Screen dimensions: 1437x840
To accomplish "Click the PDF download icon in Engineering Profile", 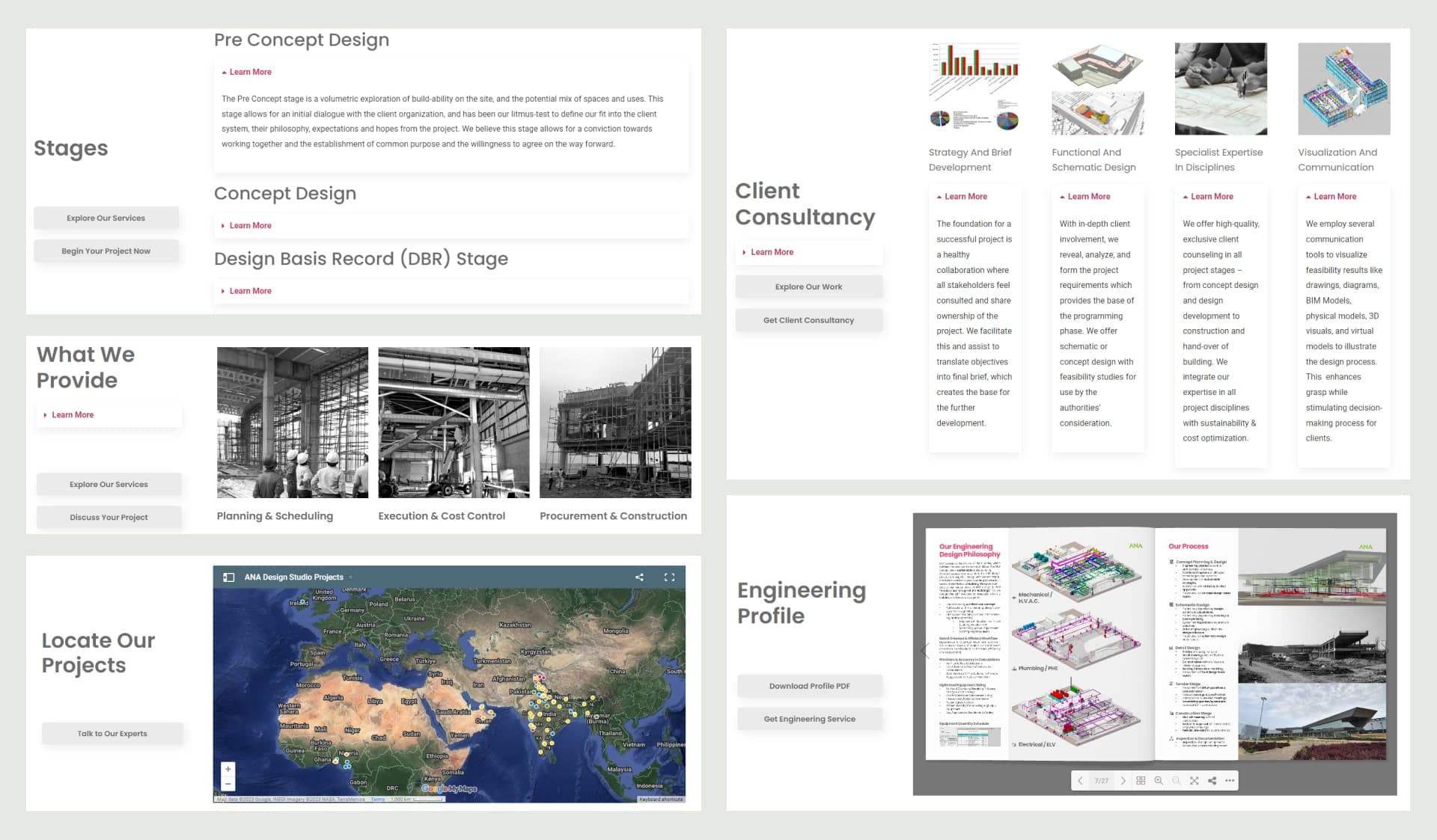I will 810,686.
